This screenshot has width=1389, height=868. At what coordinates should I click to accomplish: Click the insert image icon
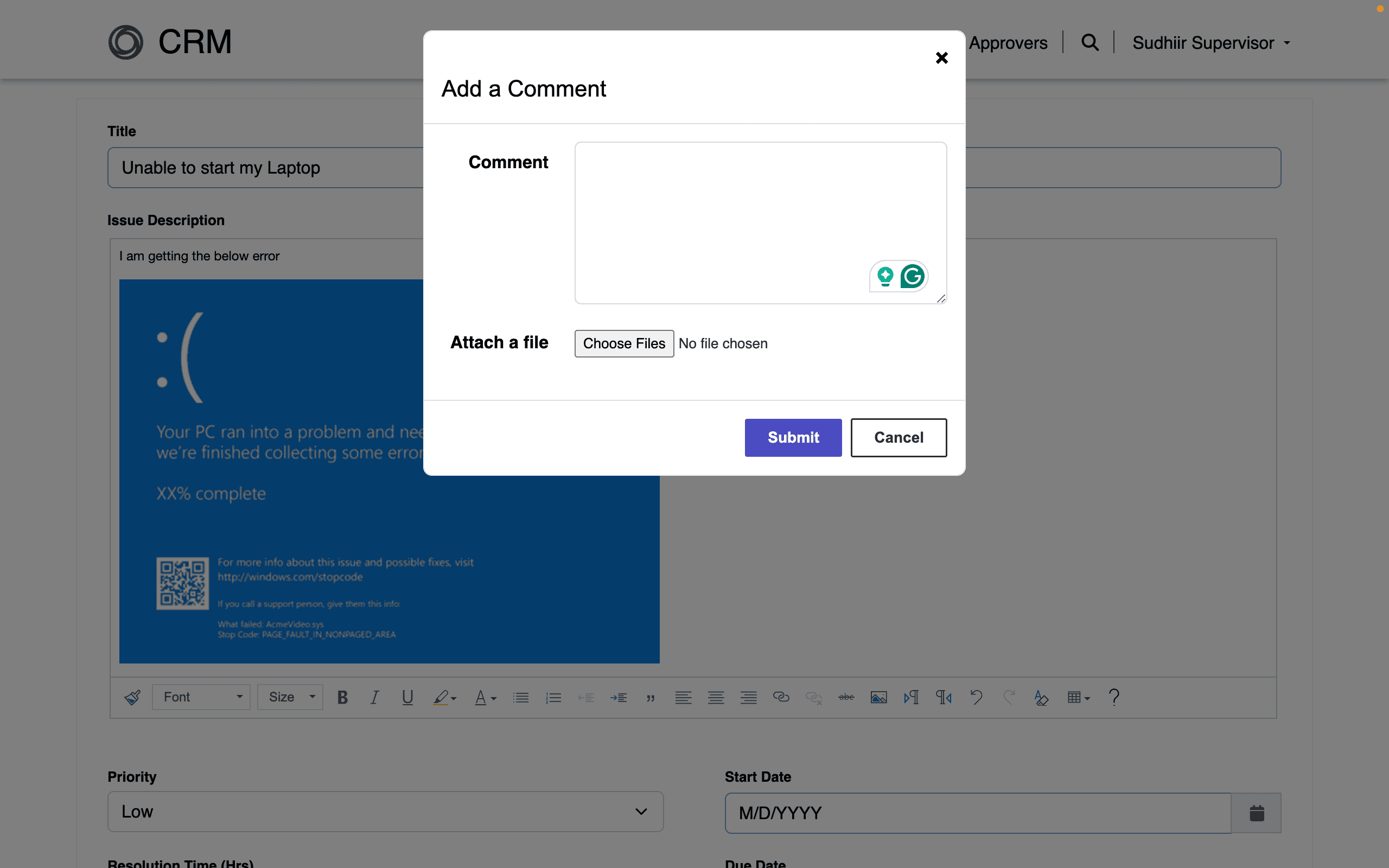coord(878,697)
